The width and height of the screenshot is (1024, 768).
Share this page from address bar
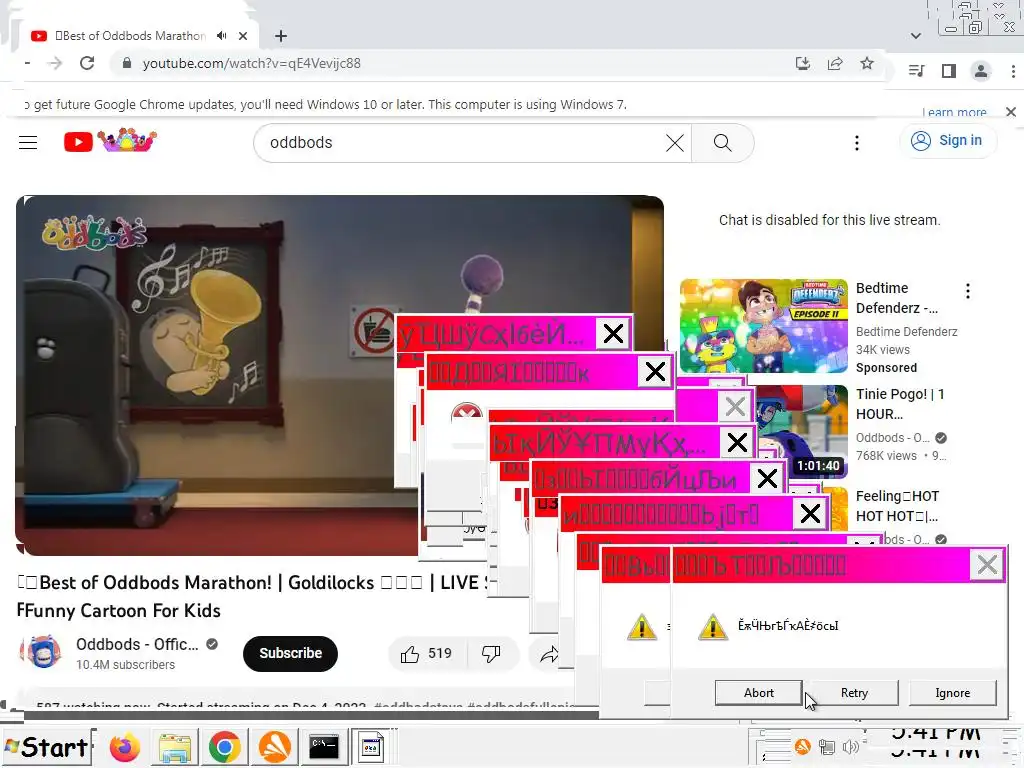click(835, 63)
